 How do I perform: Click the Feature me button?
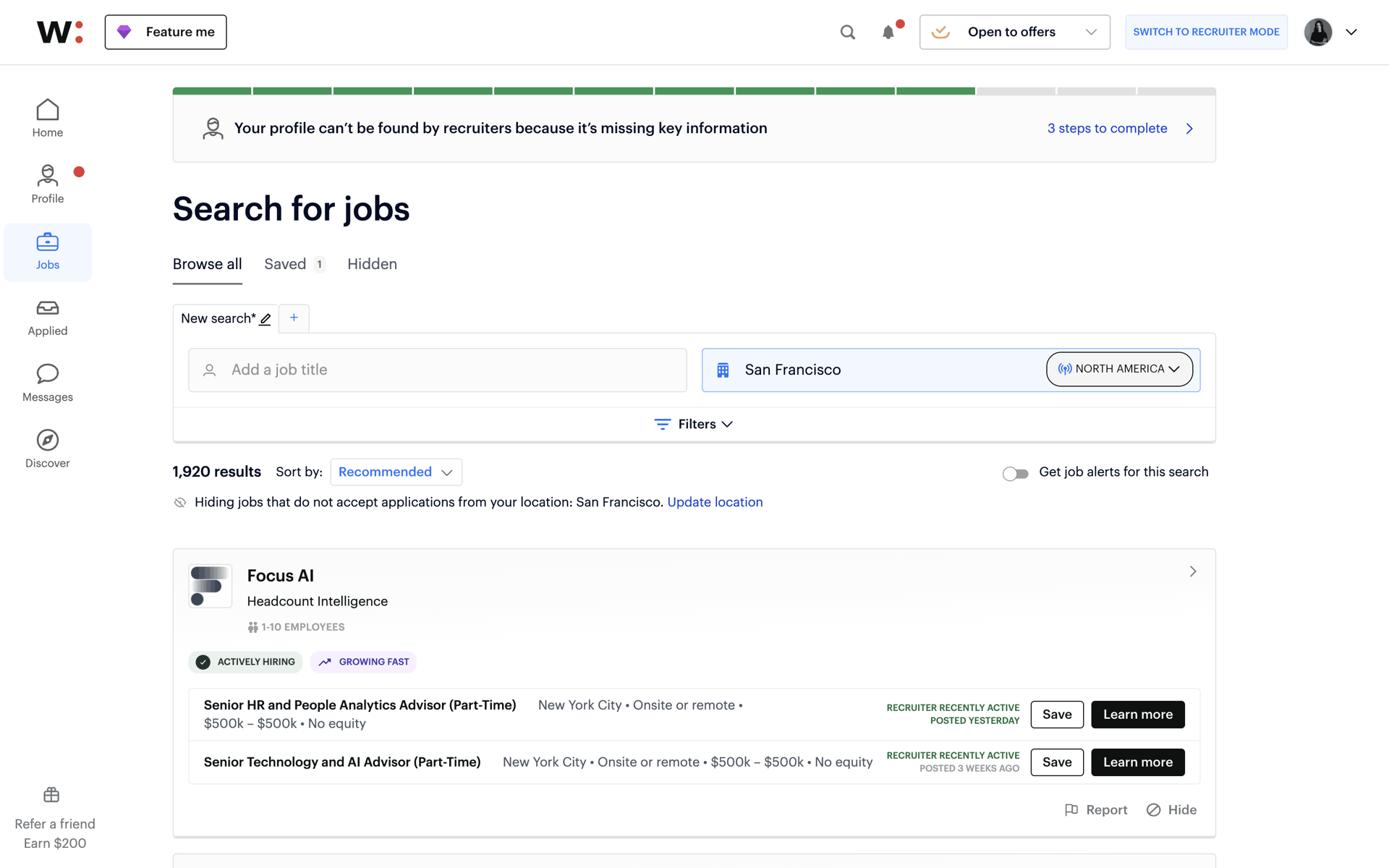click(x=166, y=32)
